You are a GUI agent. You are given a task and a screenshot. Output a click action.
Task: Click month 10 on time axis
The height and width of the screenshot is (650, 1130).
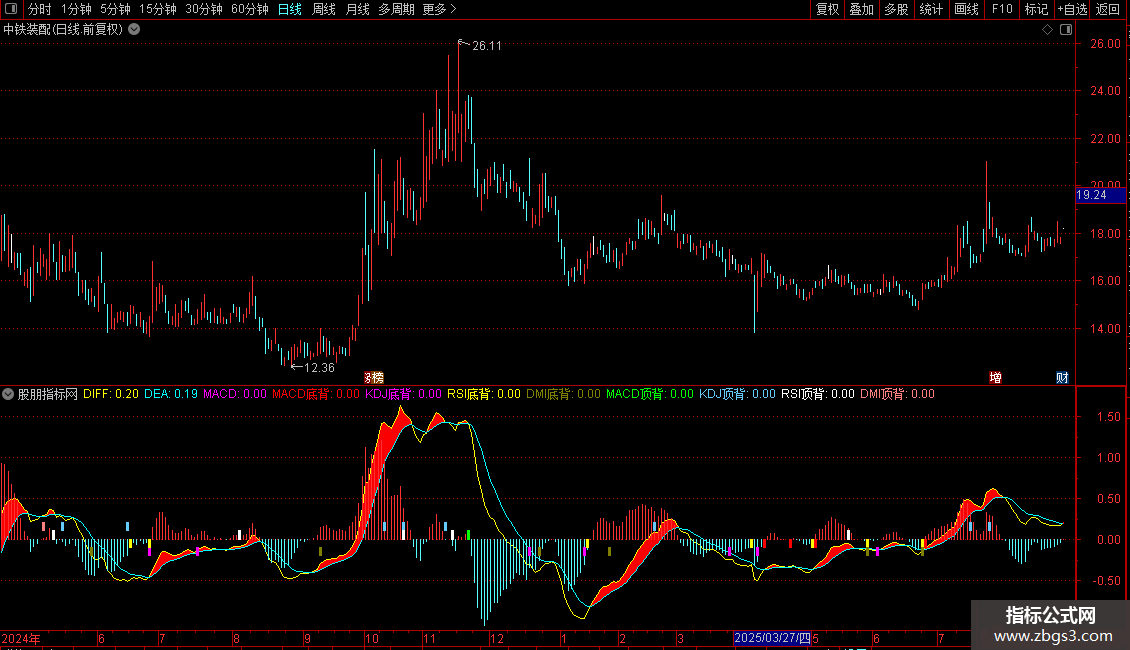tap(372, 638)
